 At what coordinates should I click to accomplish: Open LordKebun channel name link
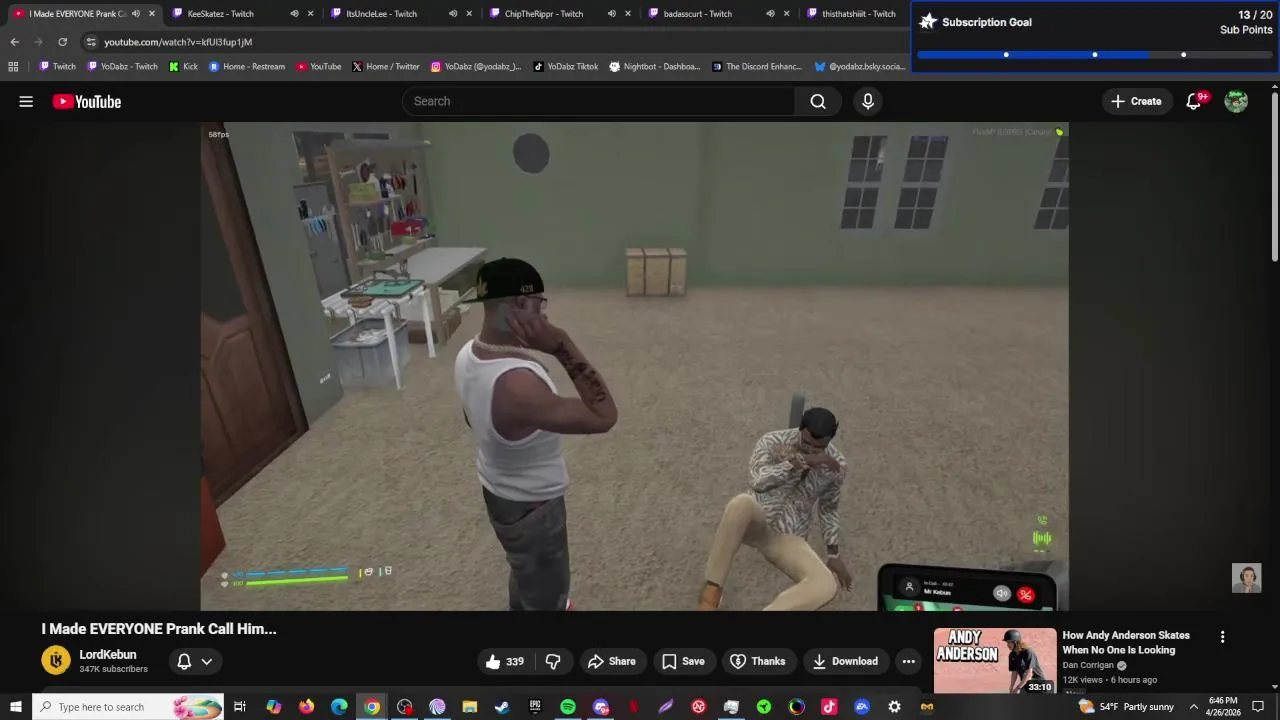(x=108, y=655)
